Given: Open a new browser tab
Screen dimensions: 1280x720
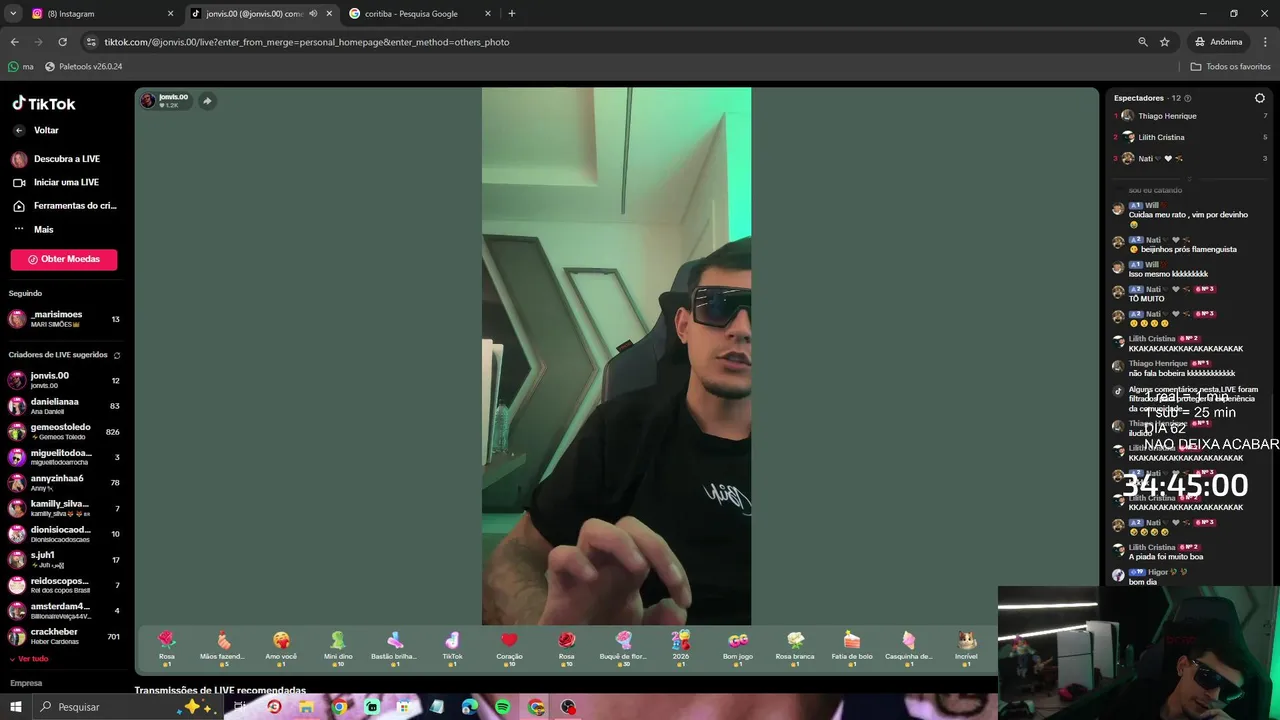Looking at the screenshot, I should pyautogui.click(x=512, y=14).
